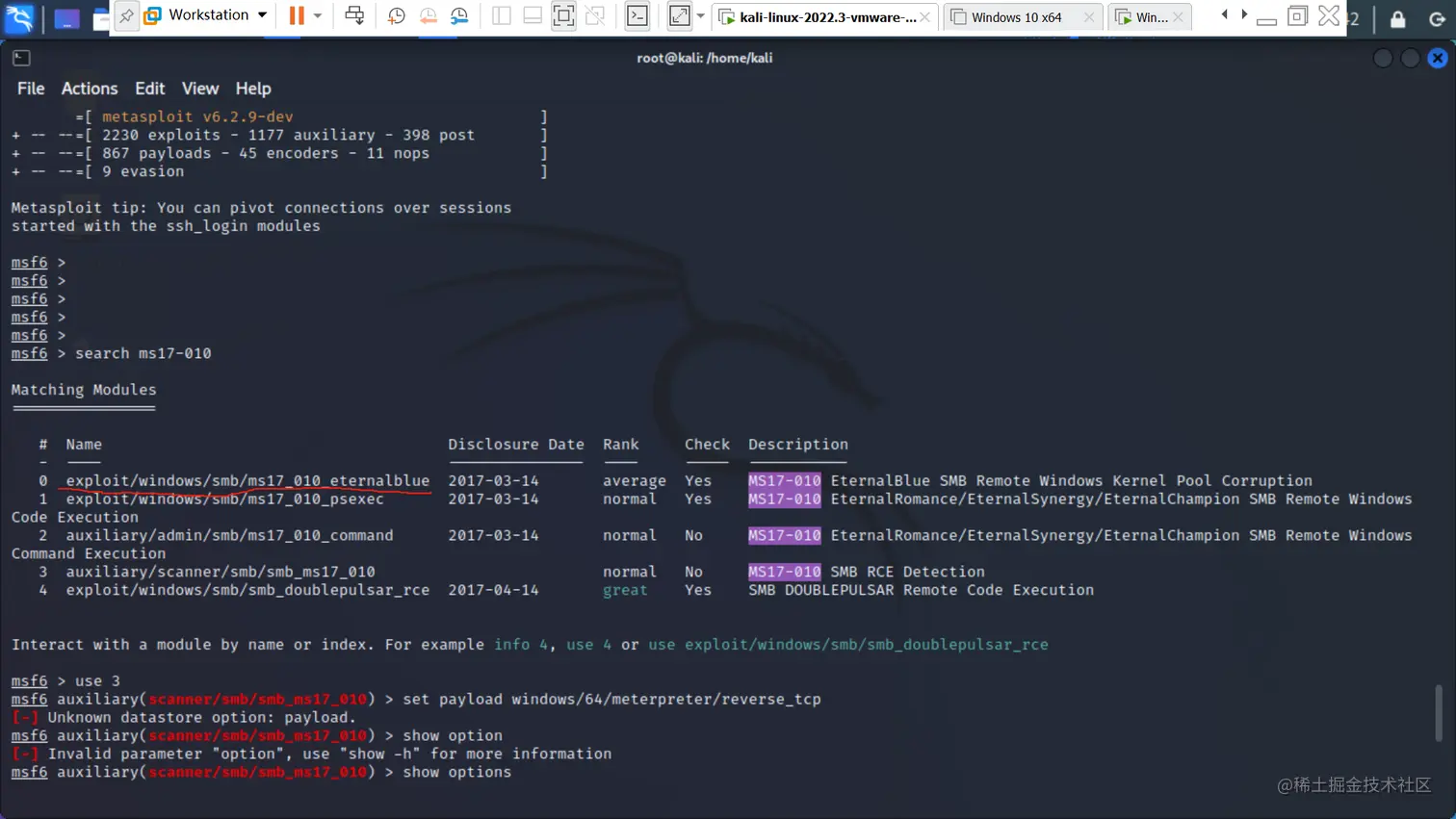Click 'search ms17-010' command text
The height and width of the screenshot is (819, 1456).
click(x=143, y=354)
